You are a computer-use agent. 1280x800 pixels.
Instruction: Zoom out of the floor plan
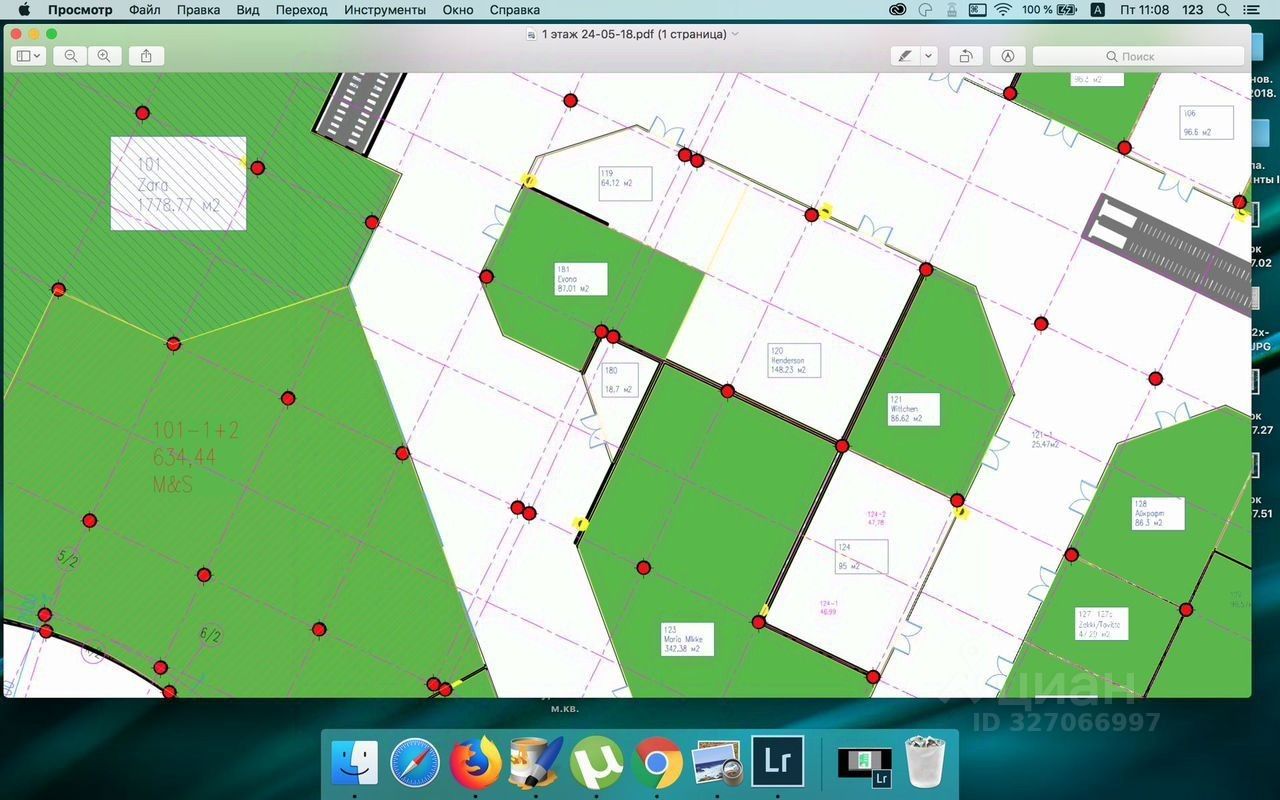click(x=71, y=56)
